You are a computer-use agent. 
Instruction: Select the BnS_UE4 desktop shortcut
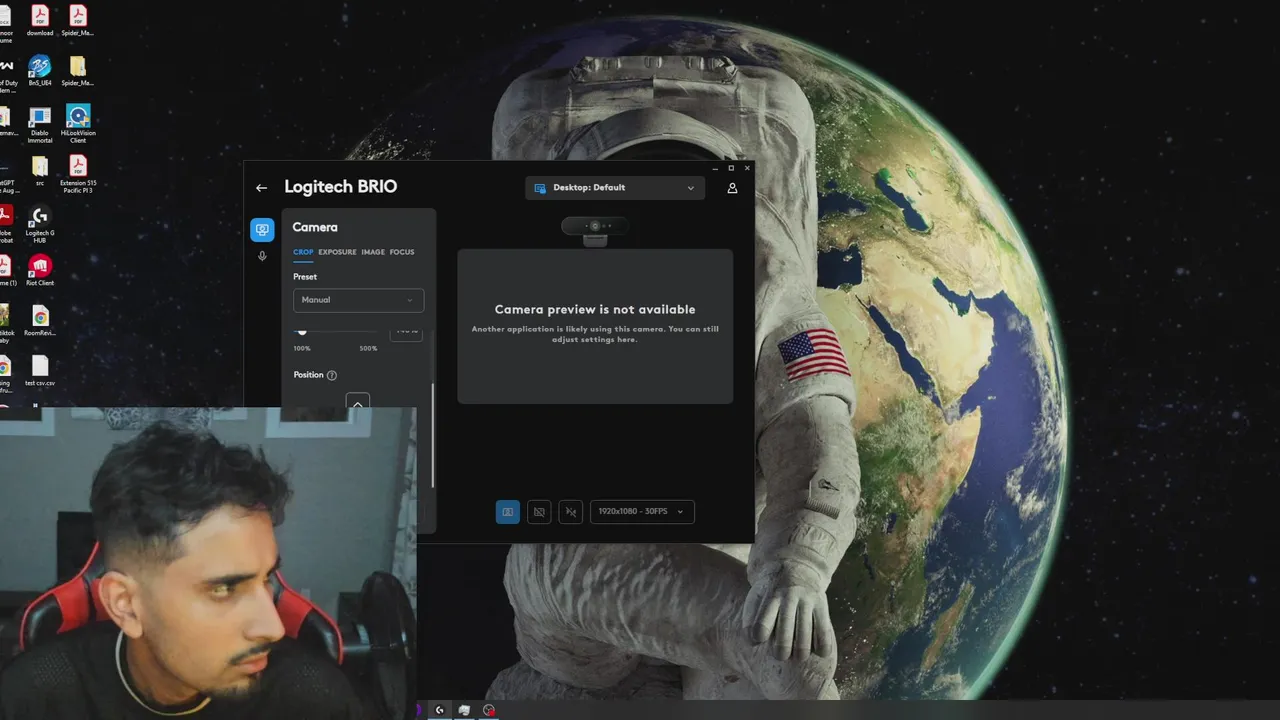pos(40,71)
